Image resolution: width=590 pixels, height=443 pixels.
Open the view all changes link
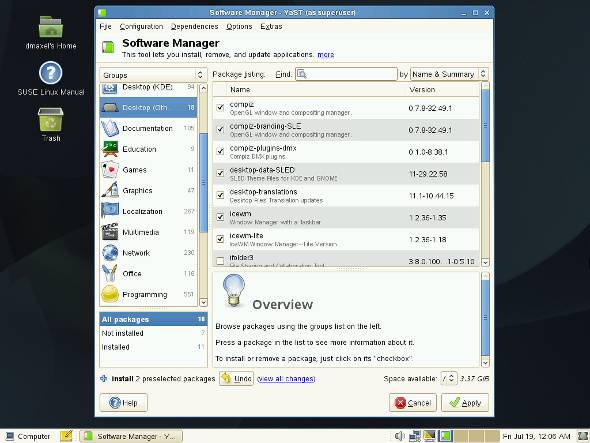pos(286,379)
